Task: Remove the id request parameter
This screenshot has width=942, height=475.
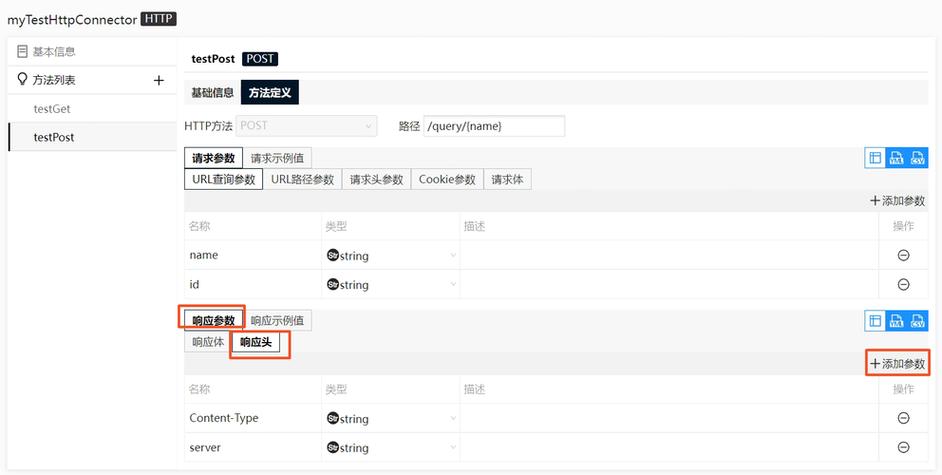Action: tap(903, 284)
